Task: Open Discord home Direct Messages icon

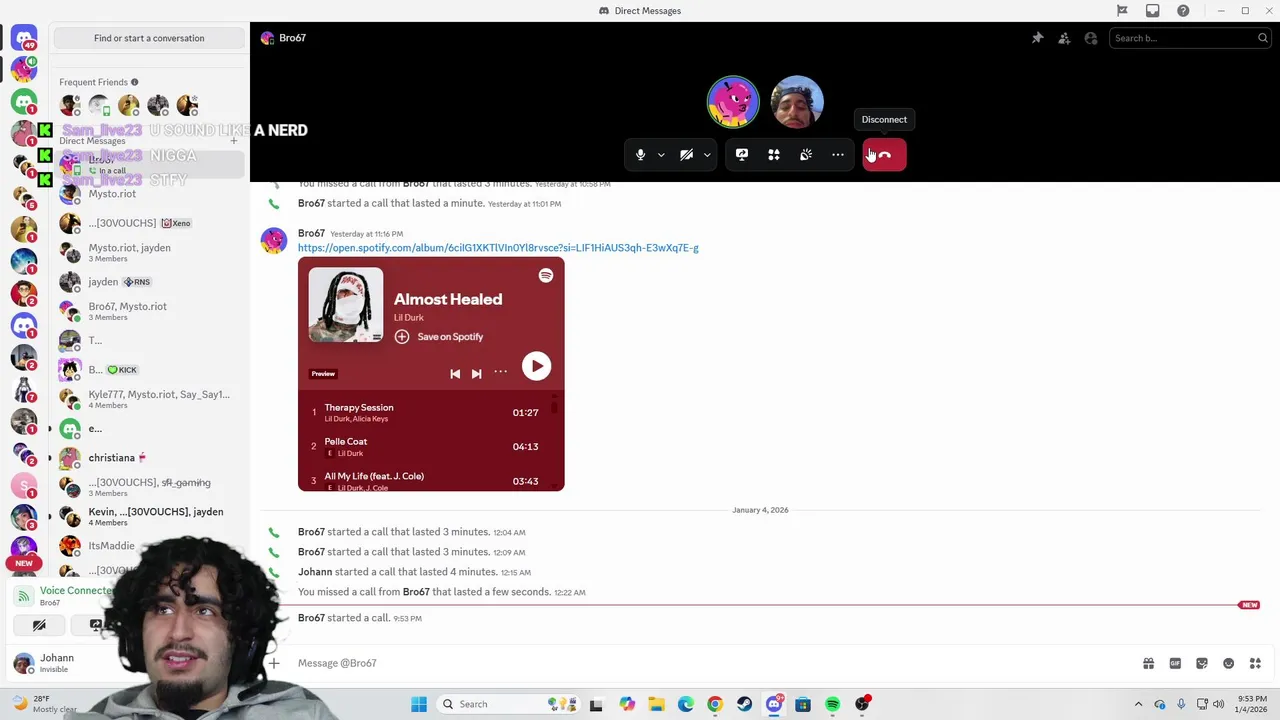Action: pyautogui.click(x=24, y=38)
